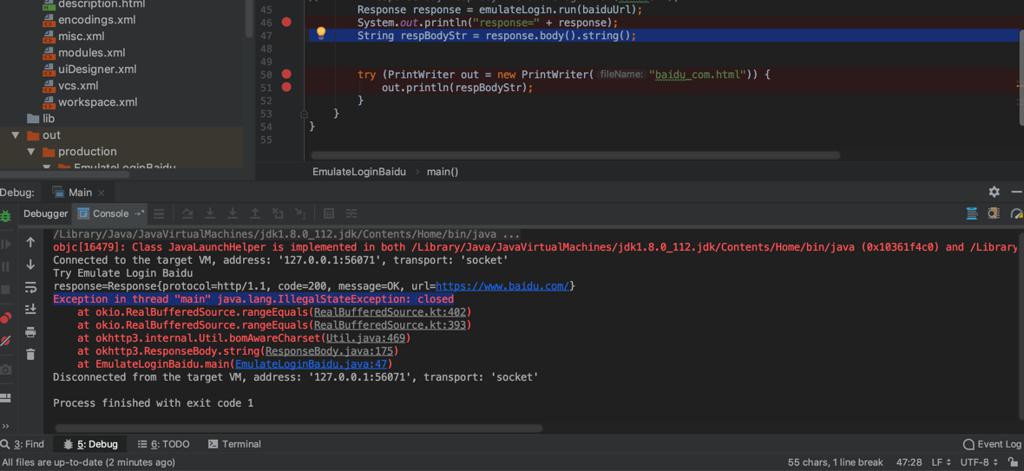The width and height of the screenshot is (1024, 471).
Task: Click the intention lightbulb on line 47
Action: (x=321, y=33)
